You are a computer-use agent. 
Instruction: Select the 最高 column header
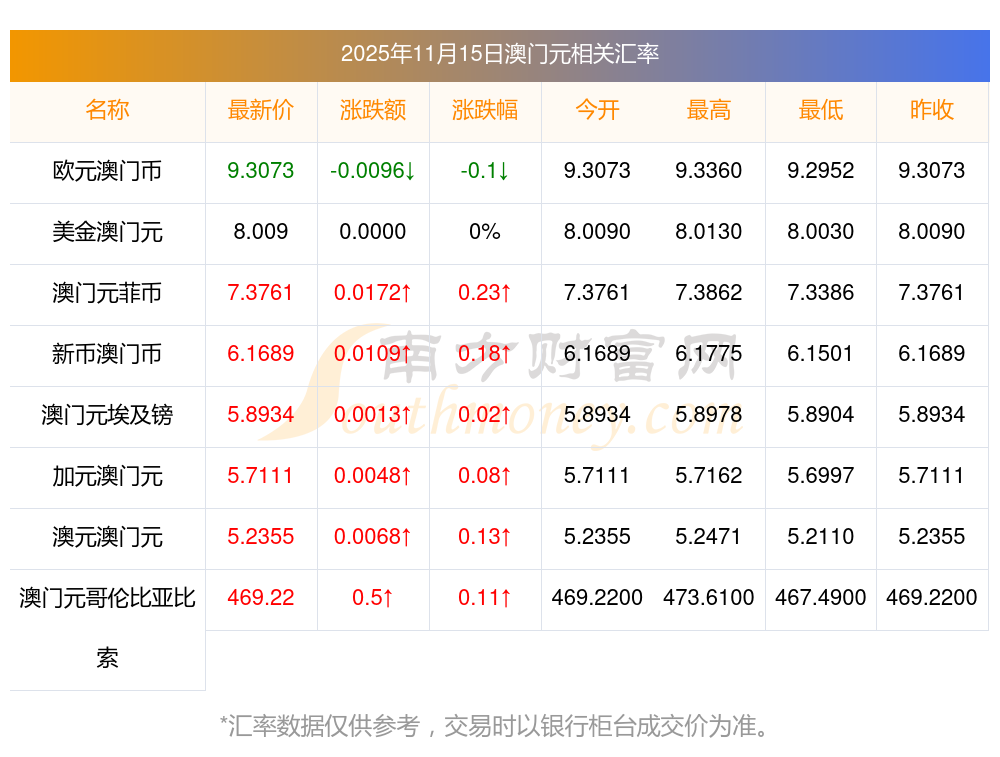[x=709, y=110]
